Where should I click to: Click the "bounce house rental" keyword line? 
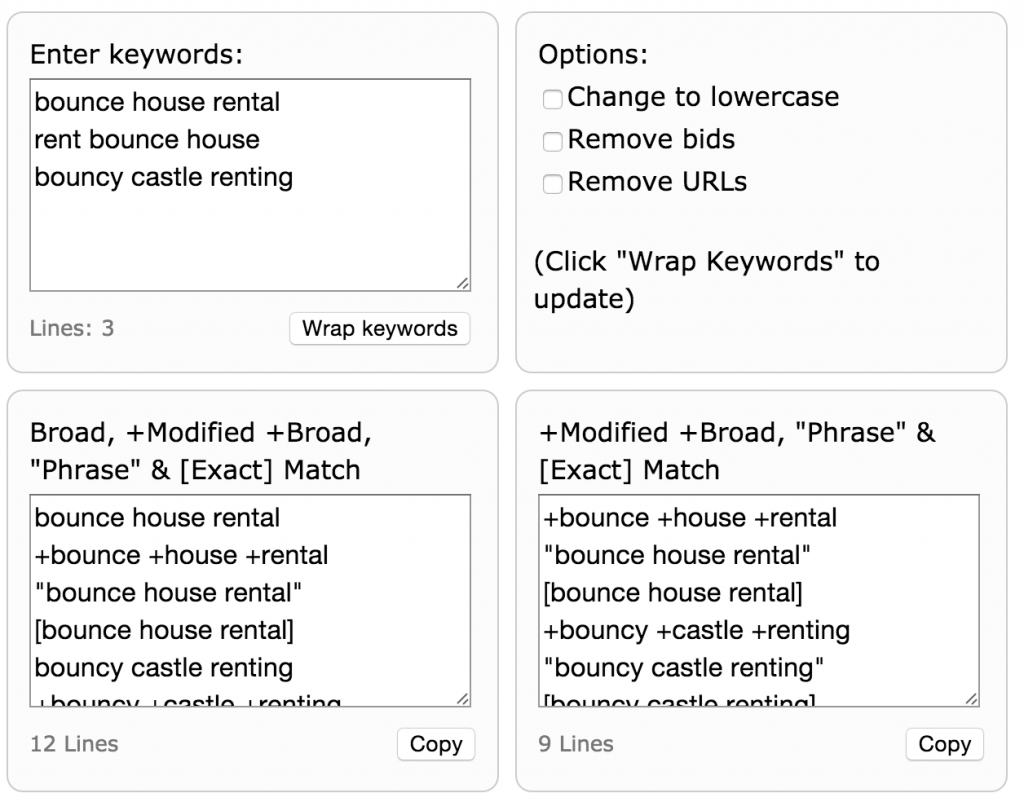[x=156, y=103]
